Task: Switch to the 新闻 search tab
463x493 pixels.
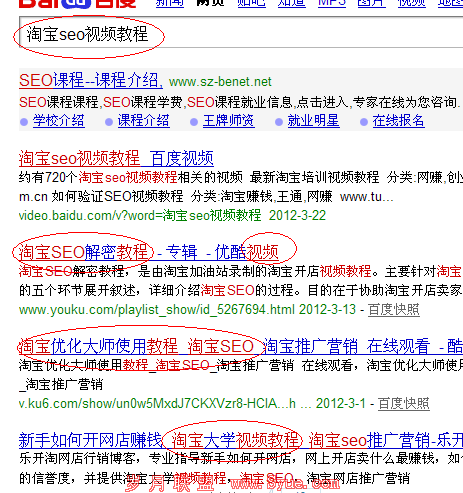Action: (170, 3)
